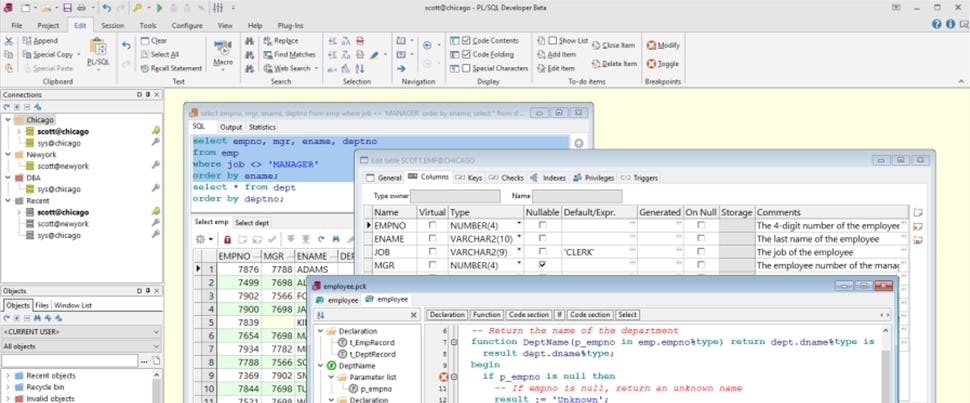Image resolution: width=970 pixels, height=403 pixels.
Task: Click the Code section button
Action: click(529, 314)
